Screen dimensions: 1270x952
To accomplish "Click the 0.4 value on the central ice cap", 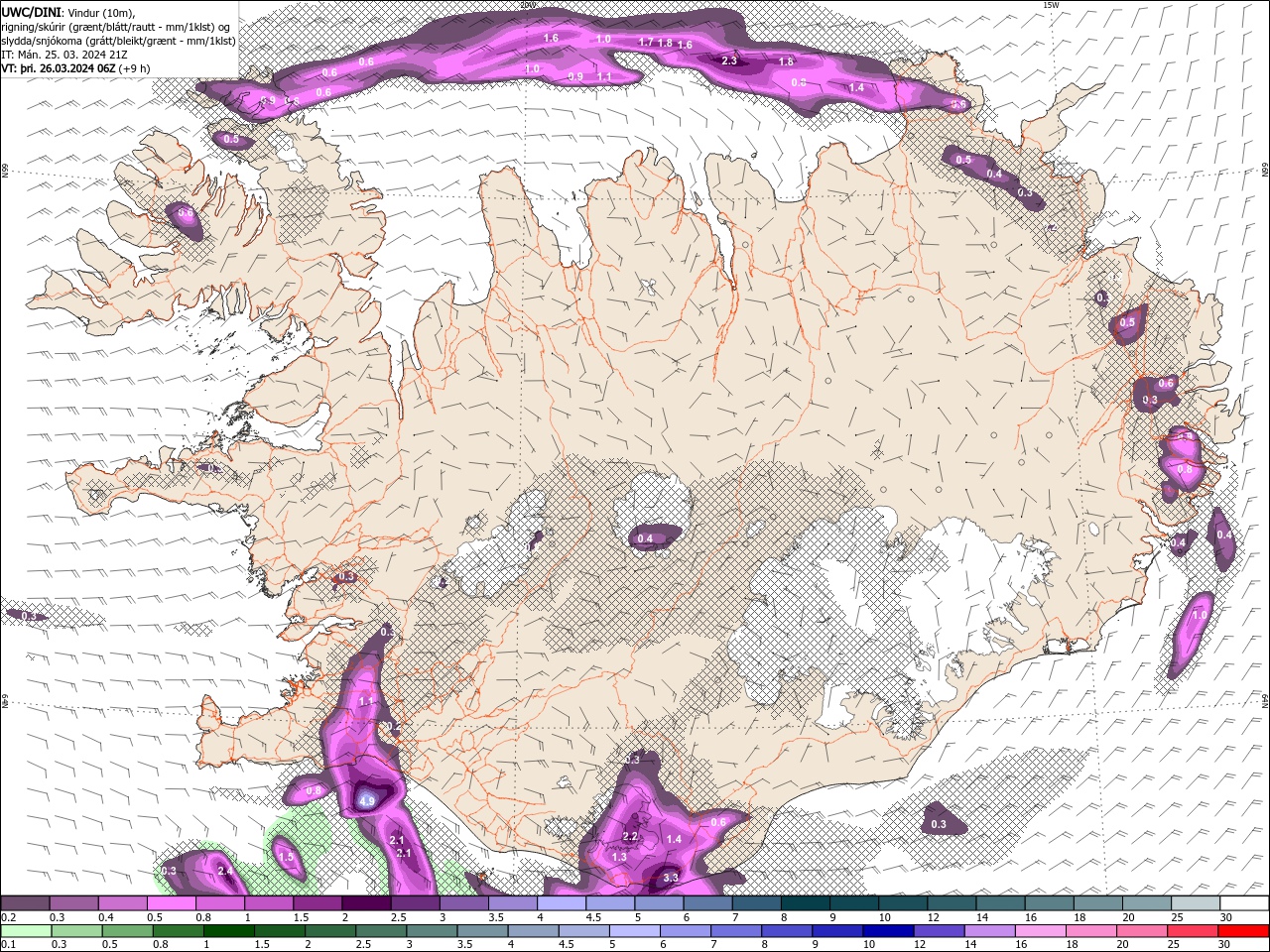I will tap(645, 539).
